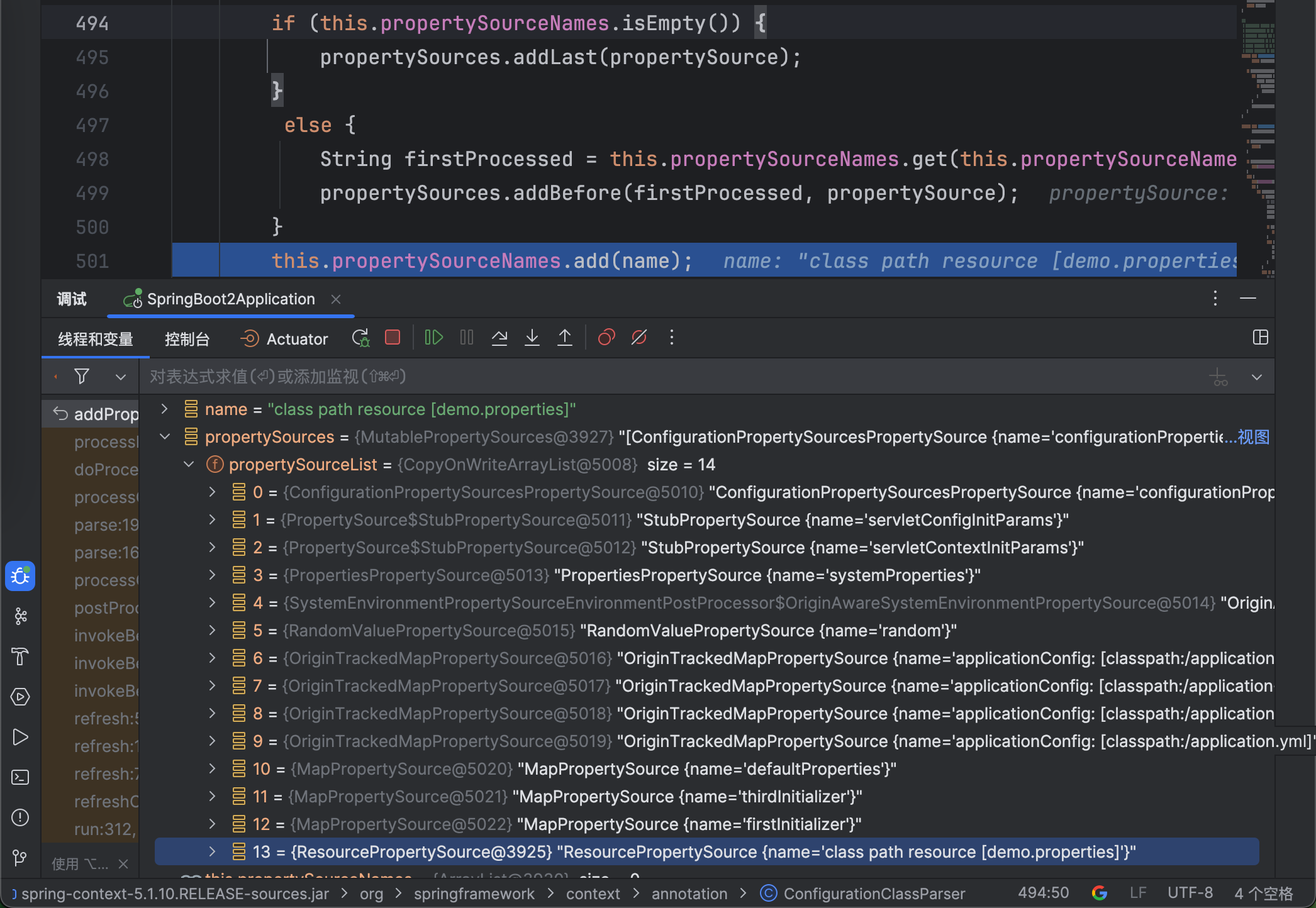Expand element 13 ResourcePropertySource
The height and width of the screenshot is (908, 1316).
pos(213,852)
